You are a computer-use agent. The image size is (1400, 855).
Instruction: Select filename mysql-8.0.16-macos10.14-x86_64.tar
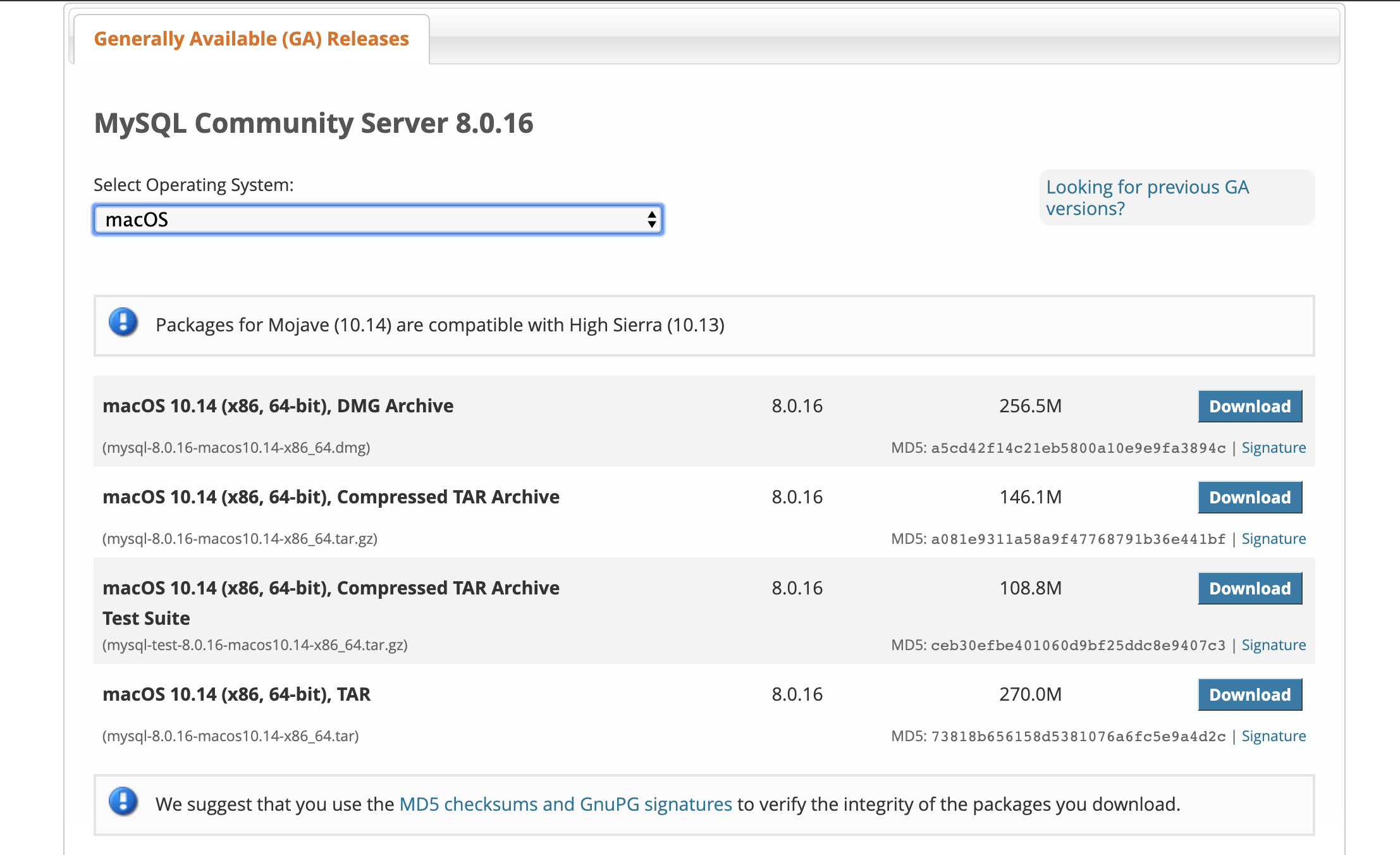231,736
